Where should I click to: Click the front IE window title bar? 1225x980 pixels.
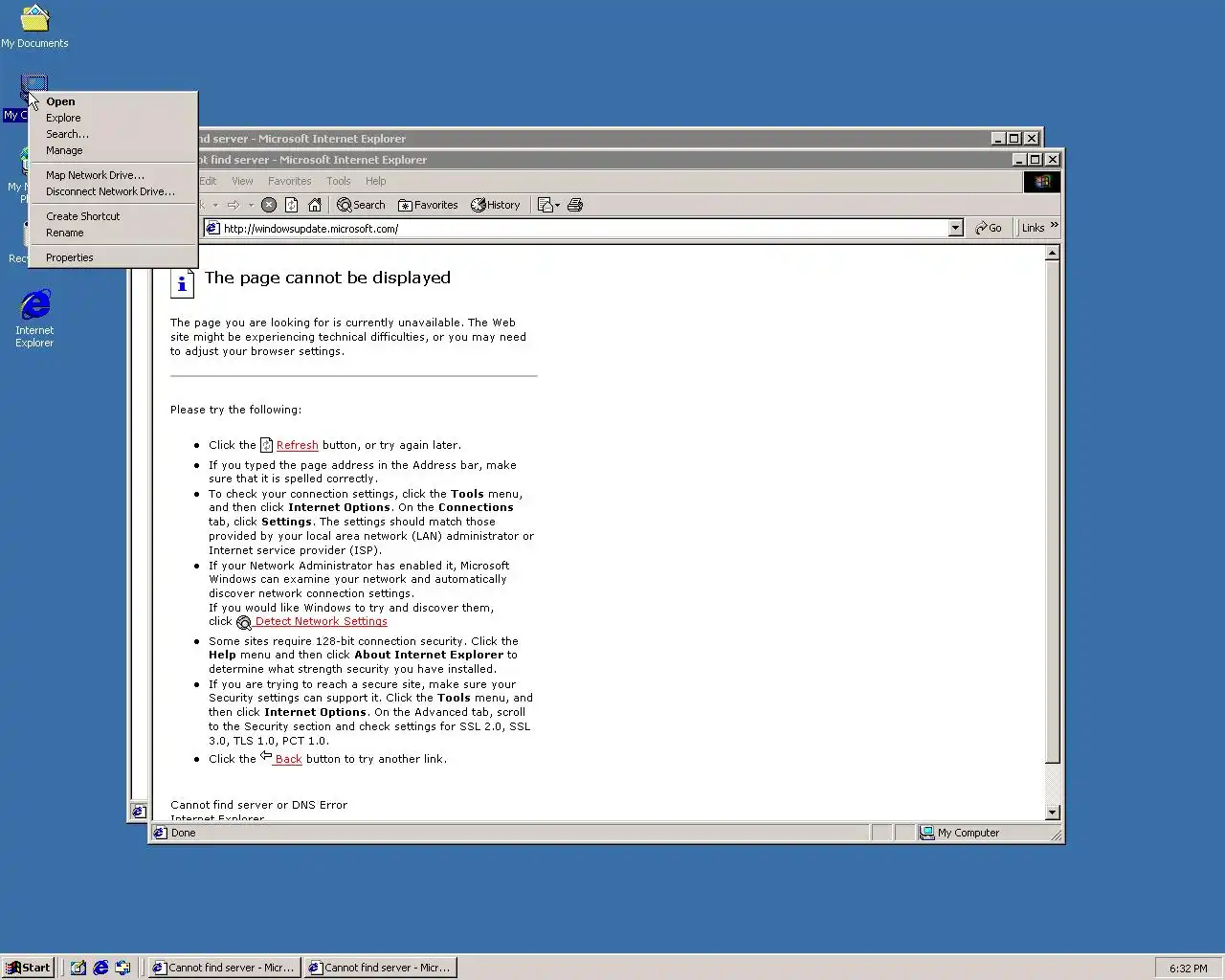click(603, 160)
